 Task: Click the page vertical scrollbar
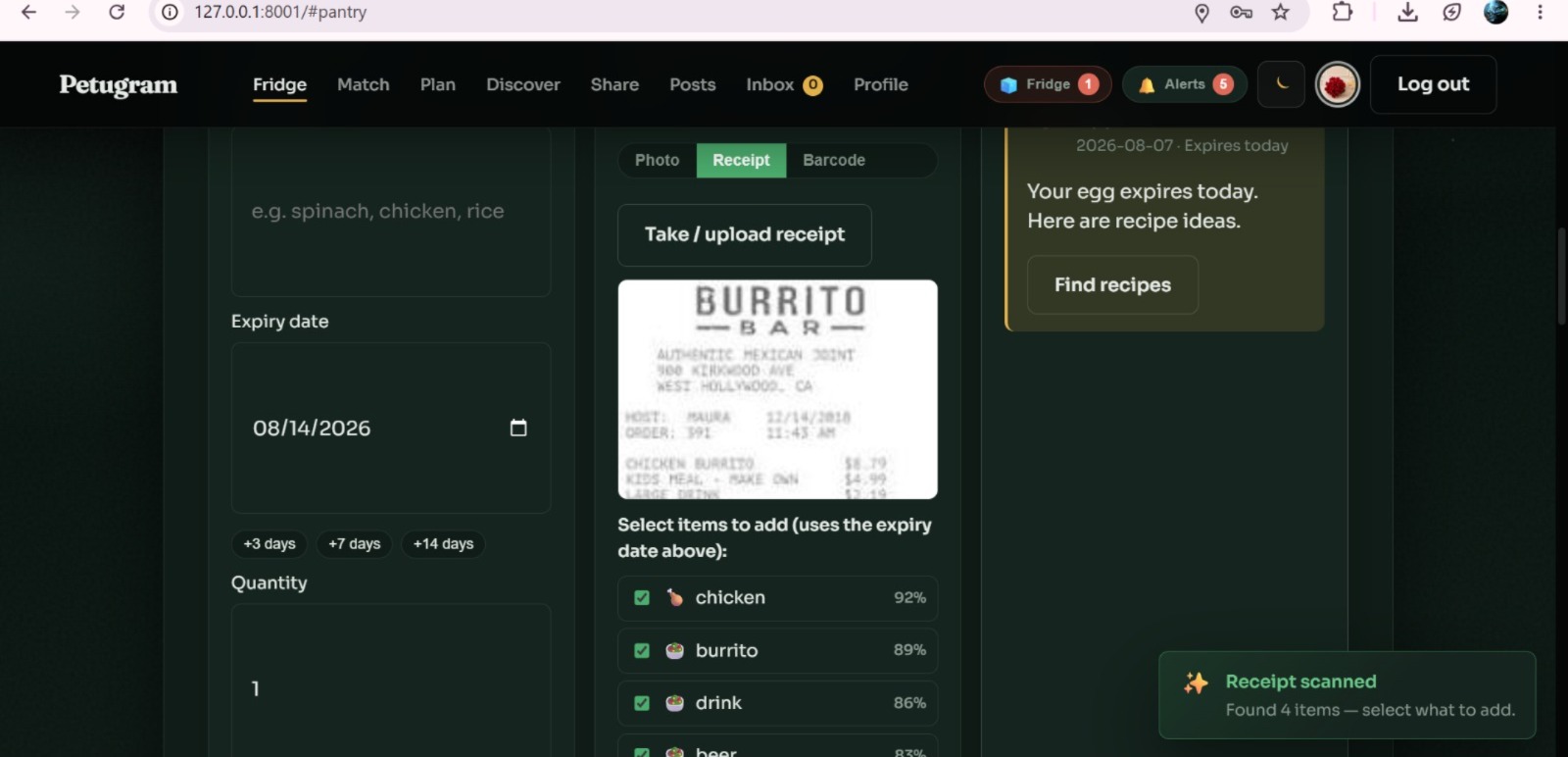click(x=1561, y=277)
